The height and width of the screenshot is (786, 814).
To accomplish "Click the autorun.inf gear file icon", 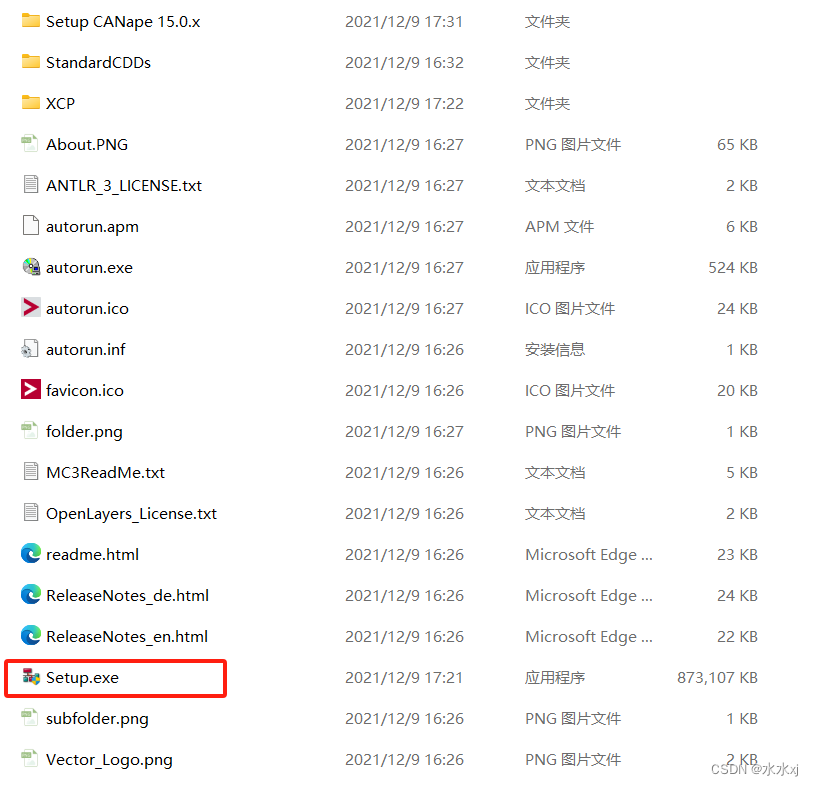I will (30, 349).
